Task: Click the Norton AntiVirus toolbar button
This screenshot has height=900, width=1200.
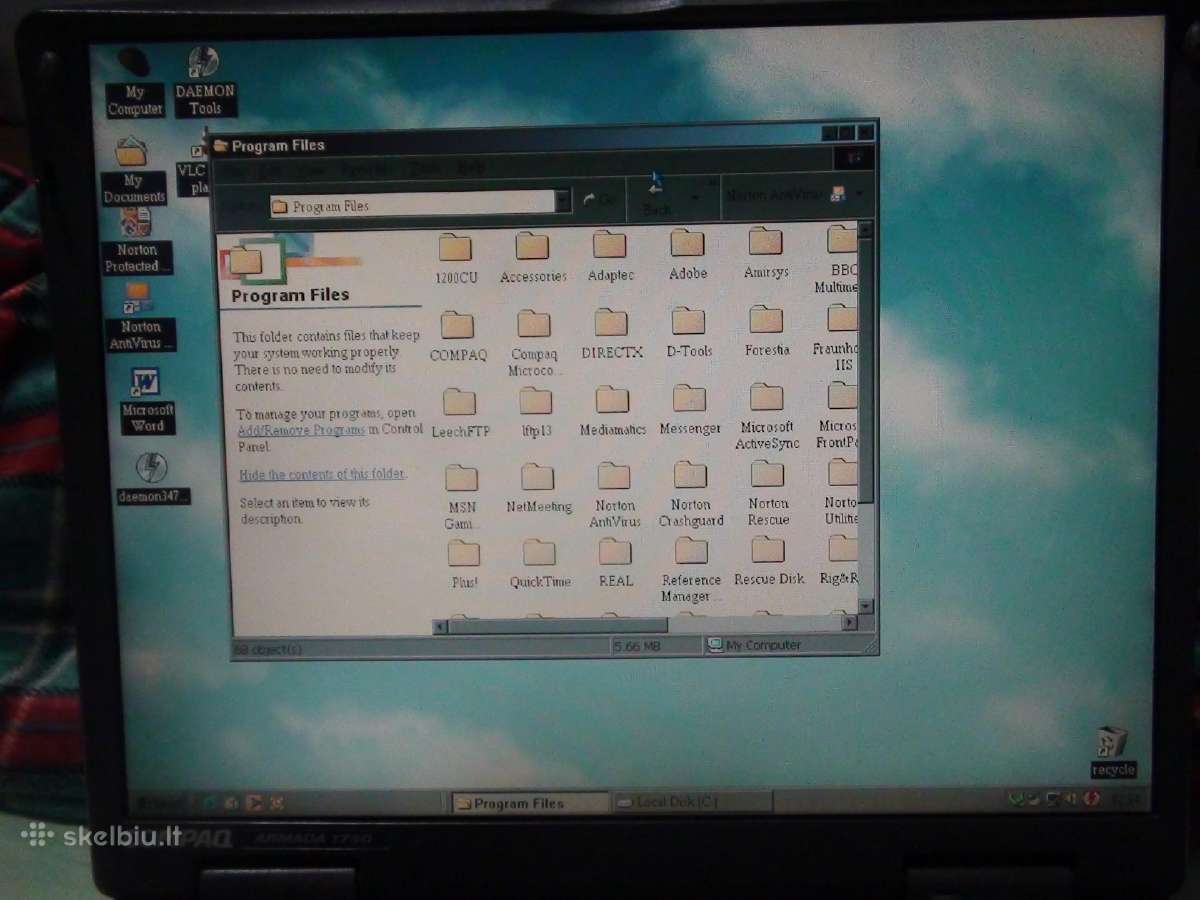Action: click(x=785, y=194)
